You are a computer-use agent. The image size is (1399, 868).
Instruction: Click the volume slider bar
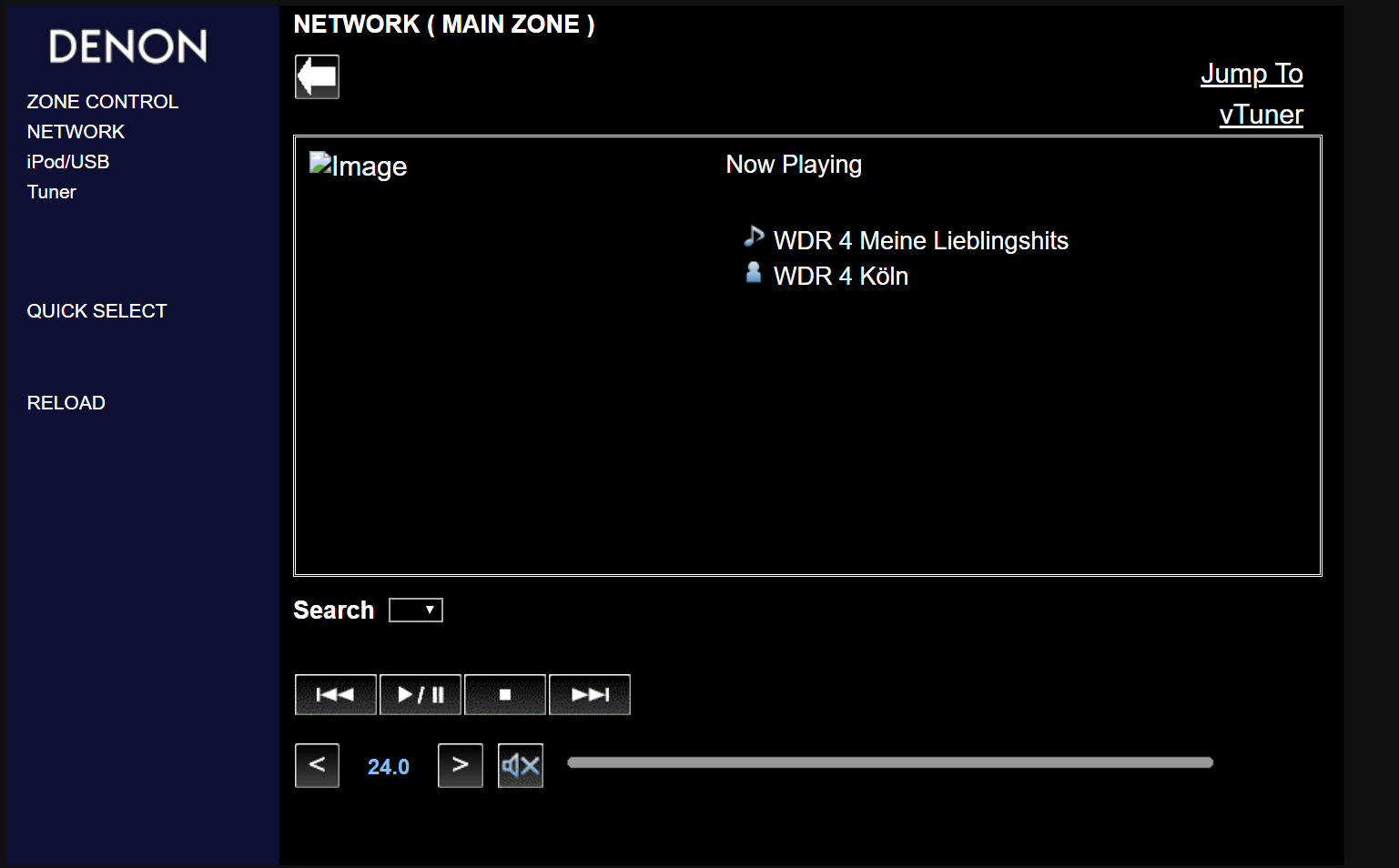pos(890,762)
